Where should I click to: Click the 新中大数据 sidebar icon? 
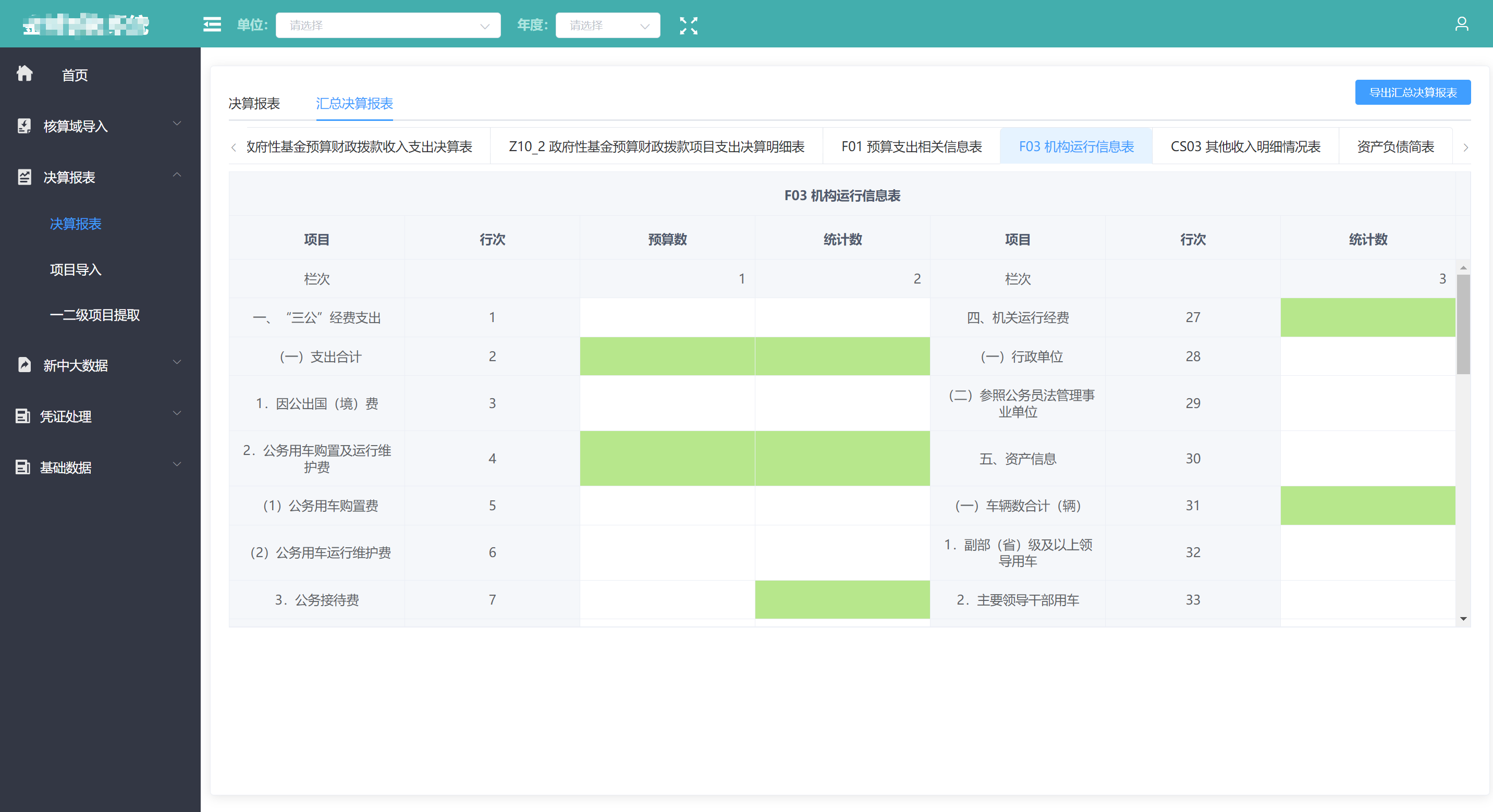pos(24,364)
